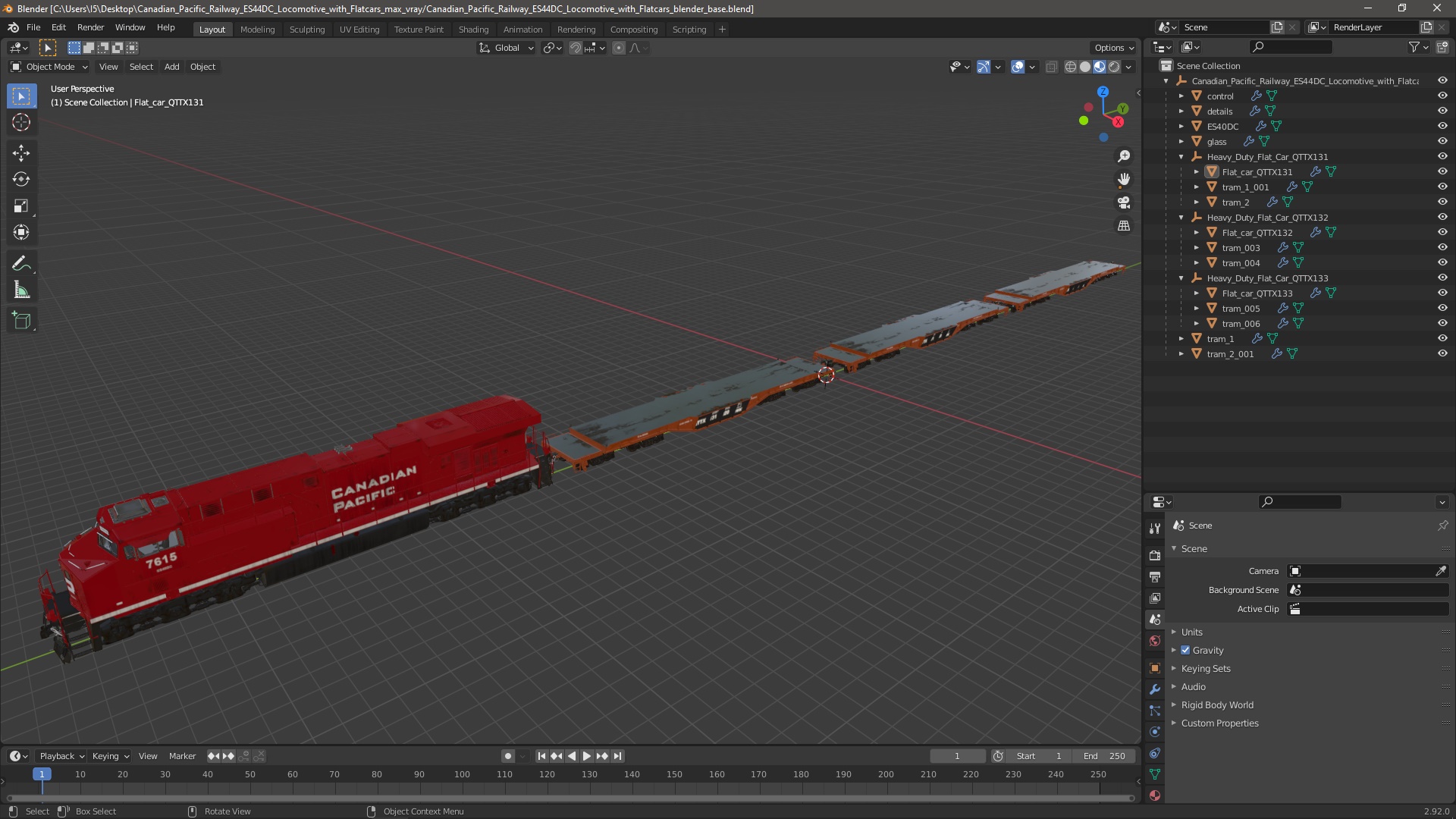Jump to the first frame
This screenshot has height=819, width=1456.
pos(541,756)
